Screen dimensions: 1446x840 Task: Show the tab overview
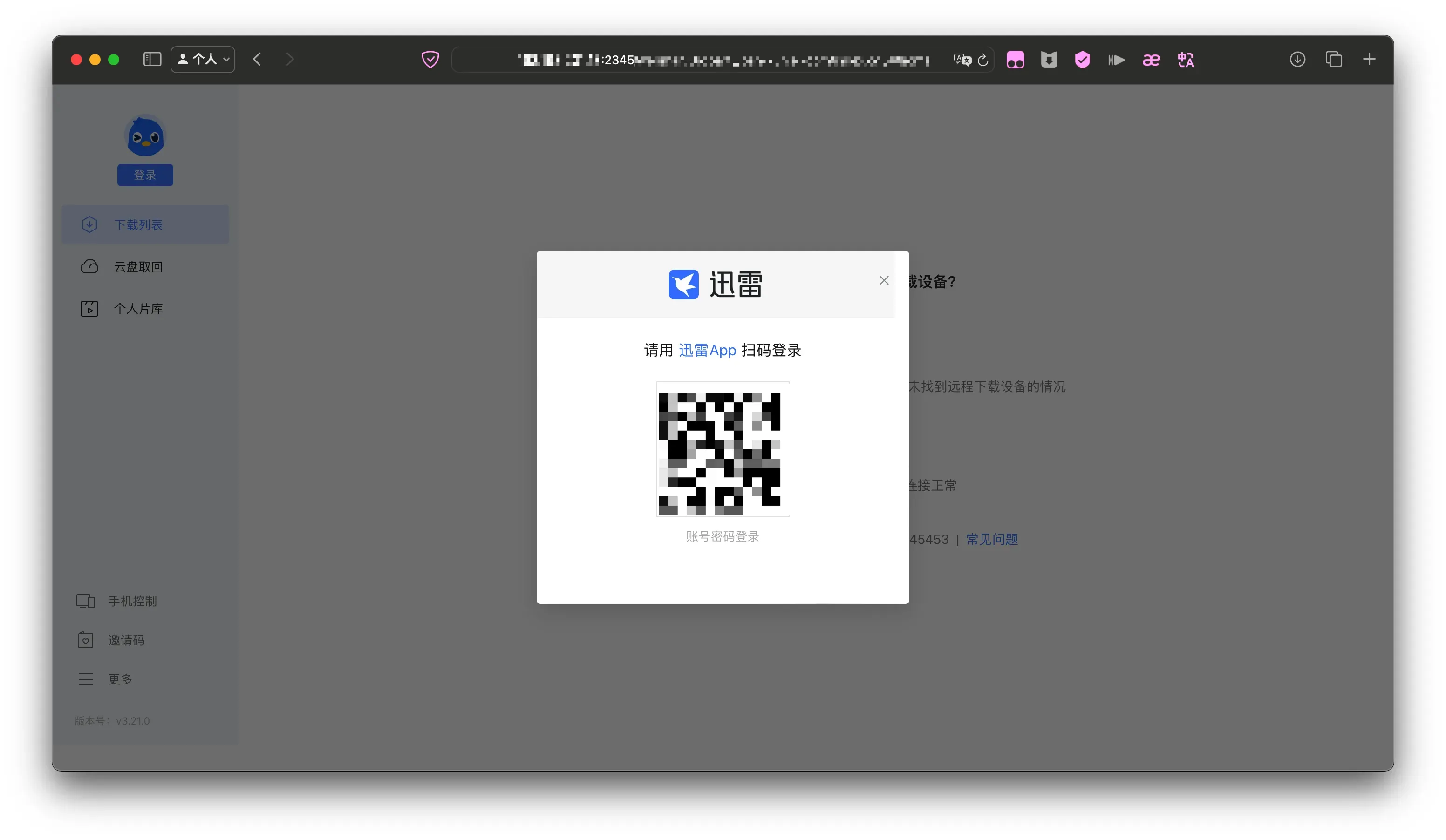1334,59
